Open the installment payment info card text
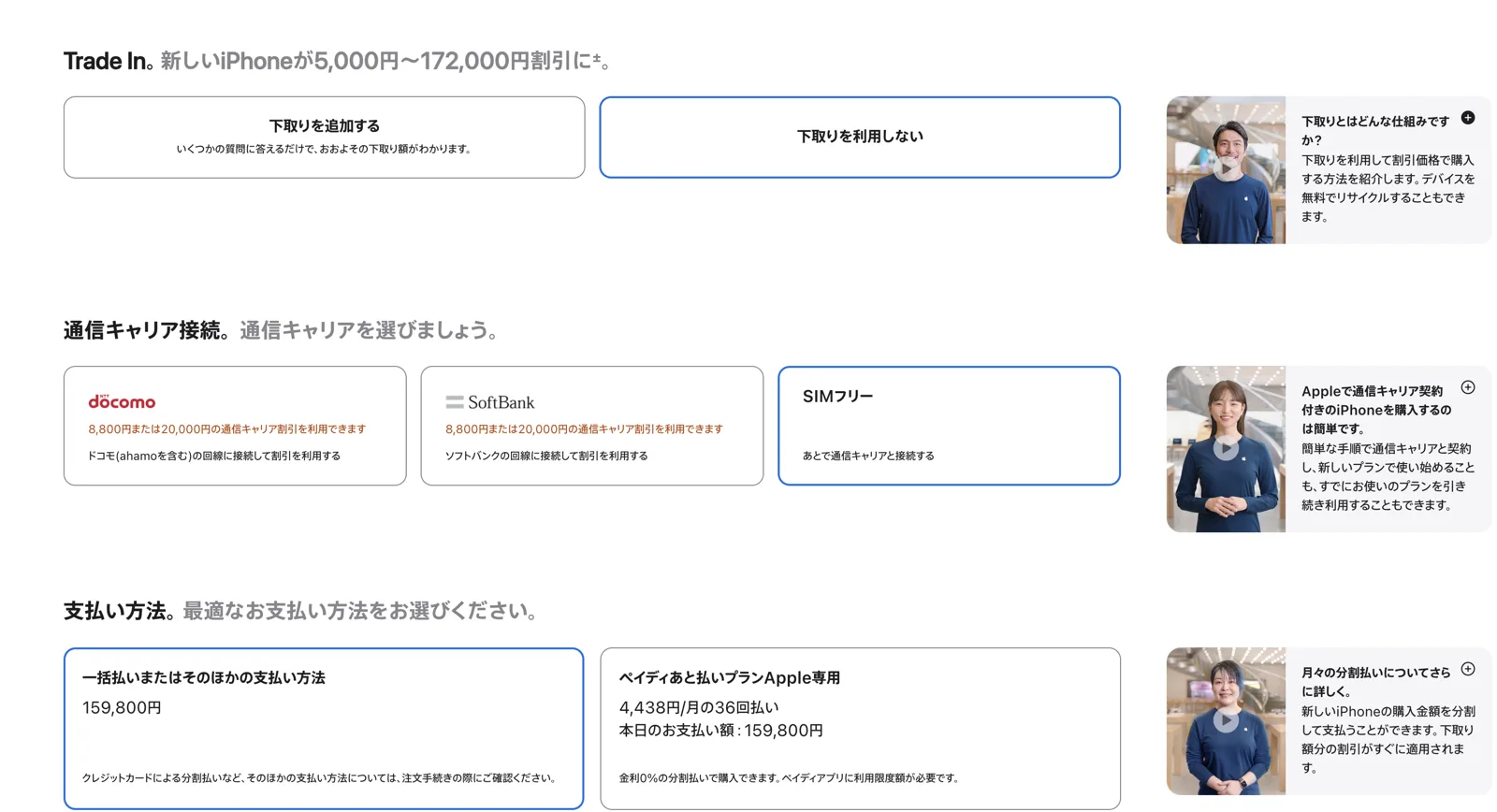The height and width of the screenshot is (812, 1497). click(1388, 720)
